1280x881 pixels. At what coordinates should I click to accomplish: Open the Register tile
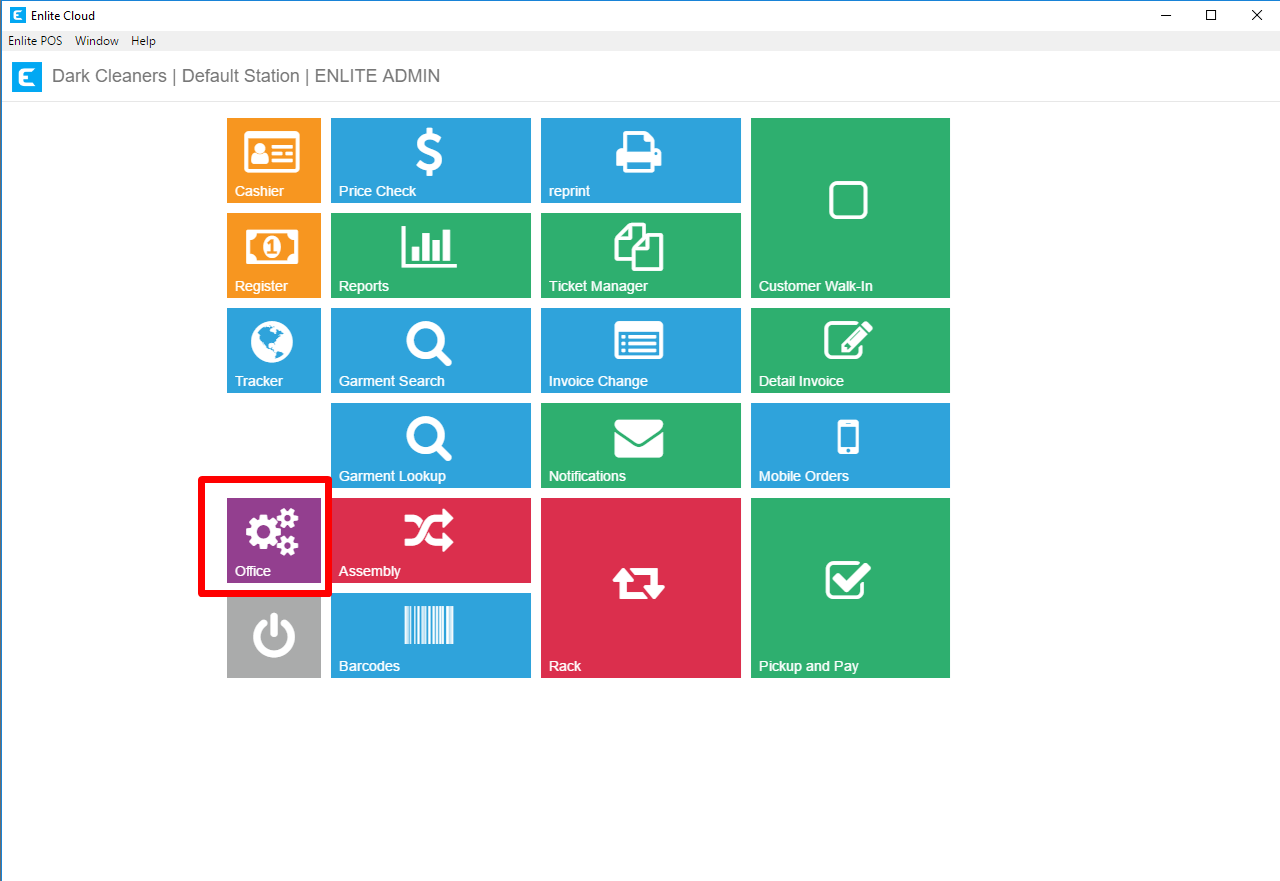coord(274,255)
